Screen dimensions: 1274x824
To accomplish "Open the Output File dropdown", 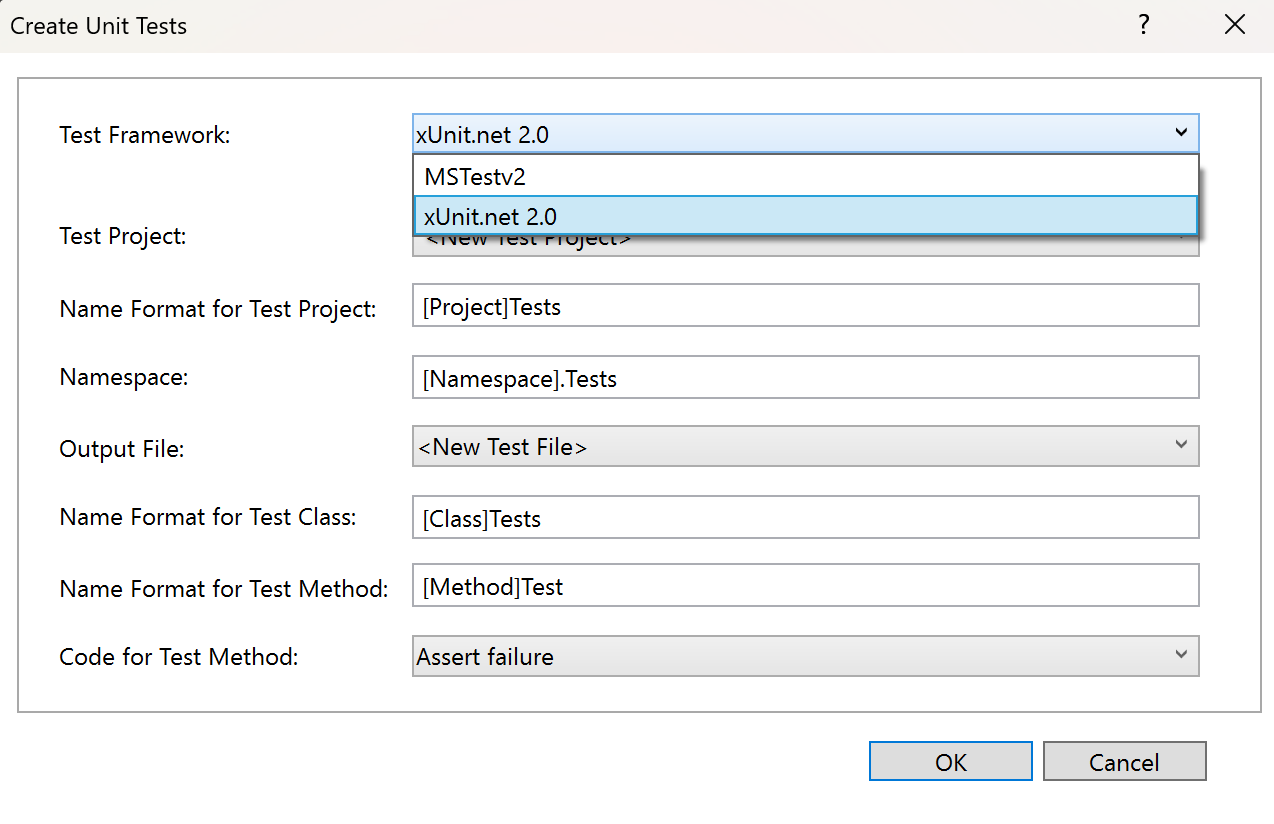I will point(805,447).
